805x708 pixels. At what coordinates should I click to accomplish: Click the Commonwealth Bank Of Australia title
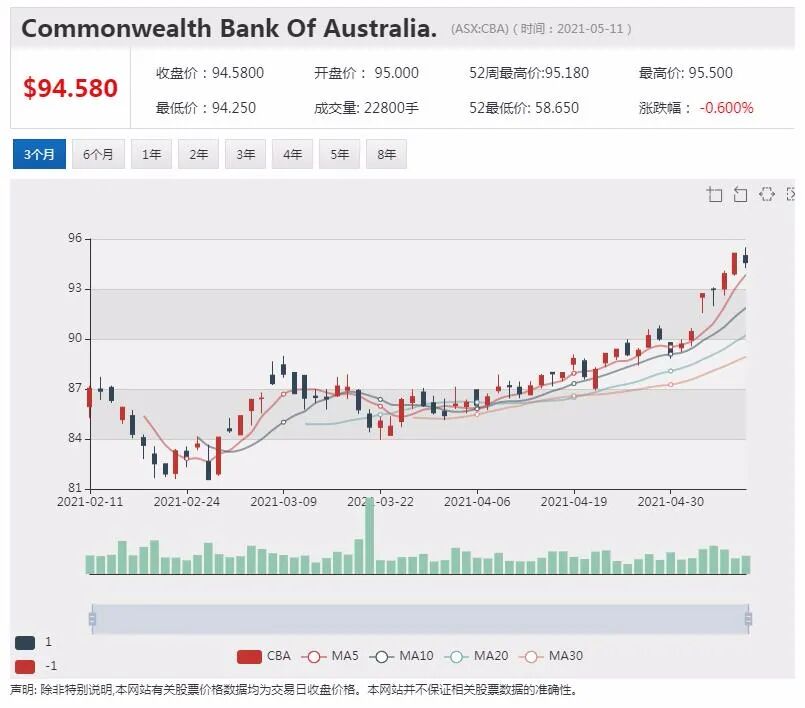coord(229,28)
